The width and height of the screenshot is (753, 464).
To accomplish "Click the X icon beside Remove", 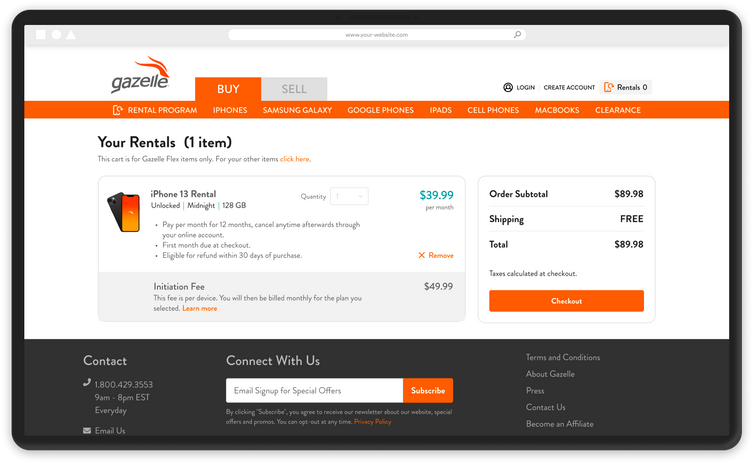I will point(422,255).
